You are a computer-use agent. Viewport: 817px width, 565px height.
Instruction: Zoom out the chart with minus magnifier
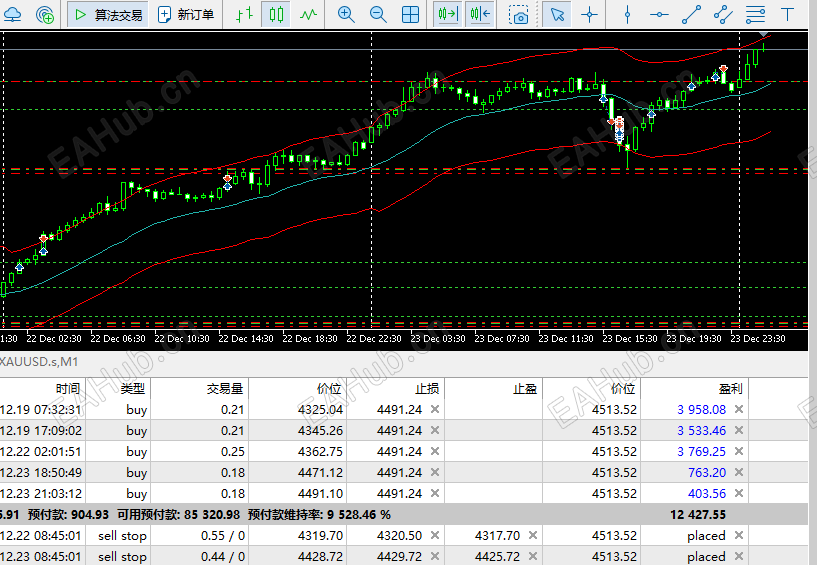pyautogui.click(x=378, y=14)
